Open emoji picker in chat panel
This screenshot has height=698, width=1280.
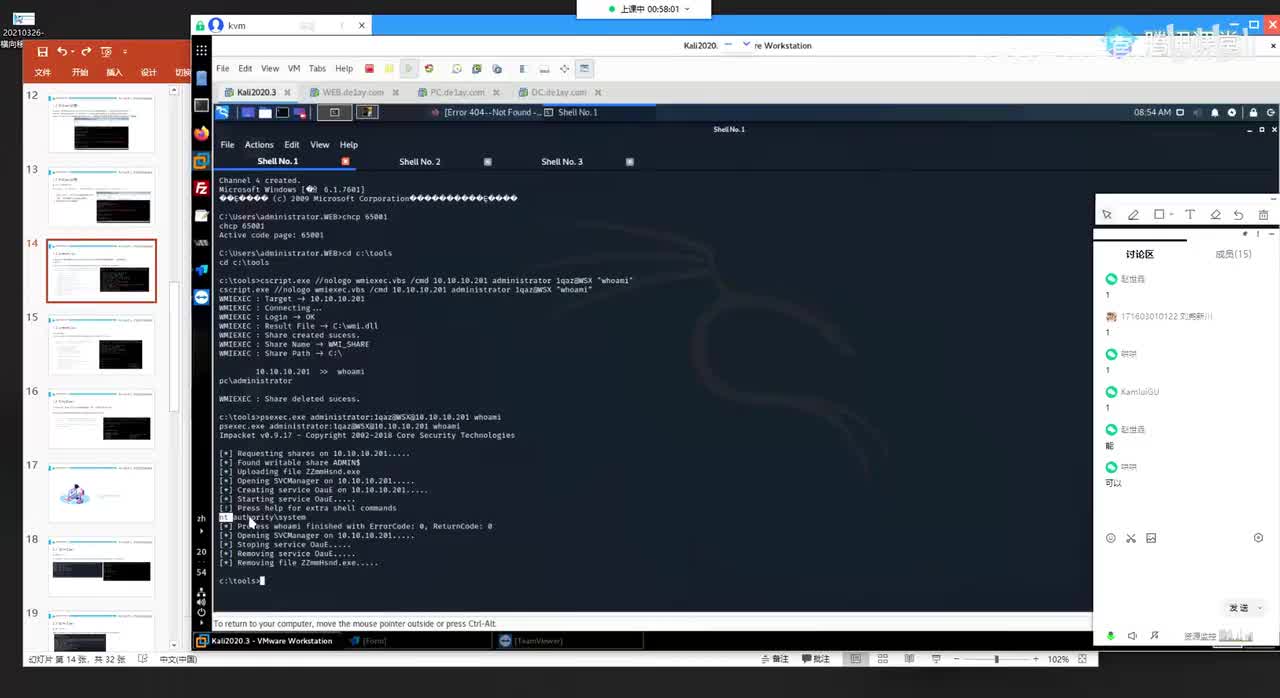(1110, 538)
